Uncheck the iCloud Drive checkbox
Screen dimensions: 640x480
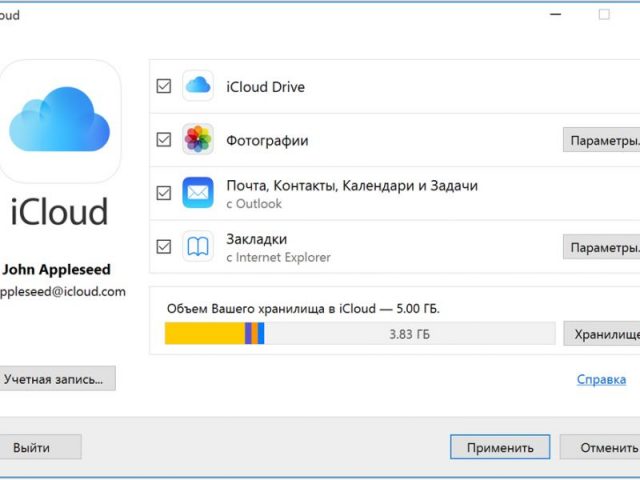coord(164,86)
